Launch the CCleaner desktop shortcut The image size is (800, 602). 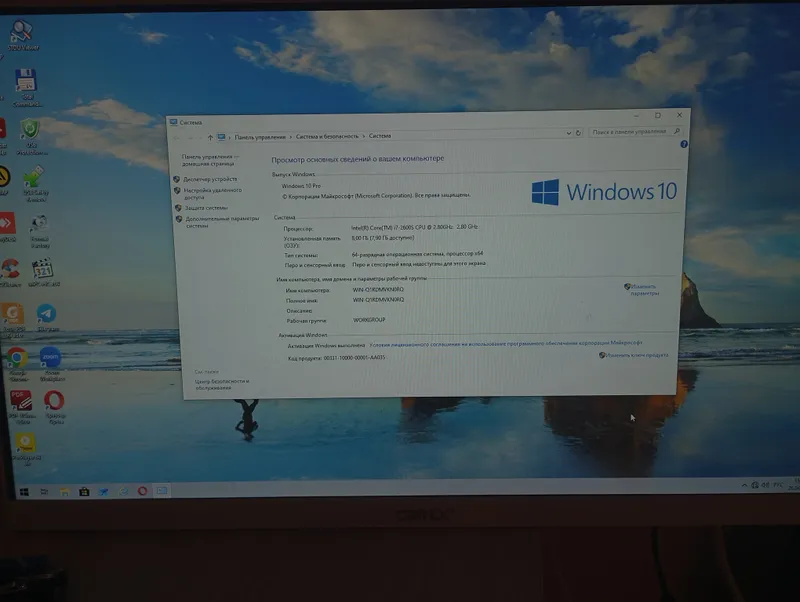coord(10,272)
